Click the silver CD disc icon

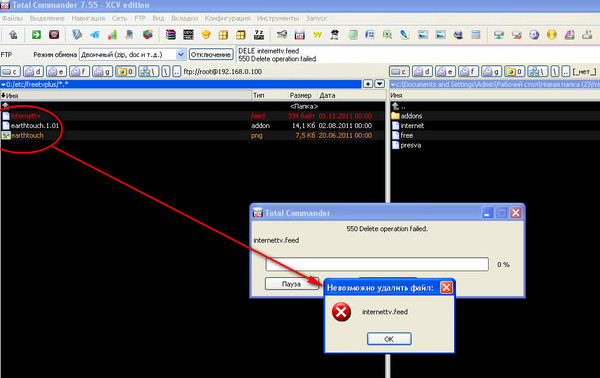point(534,35)
